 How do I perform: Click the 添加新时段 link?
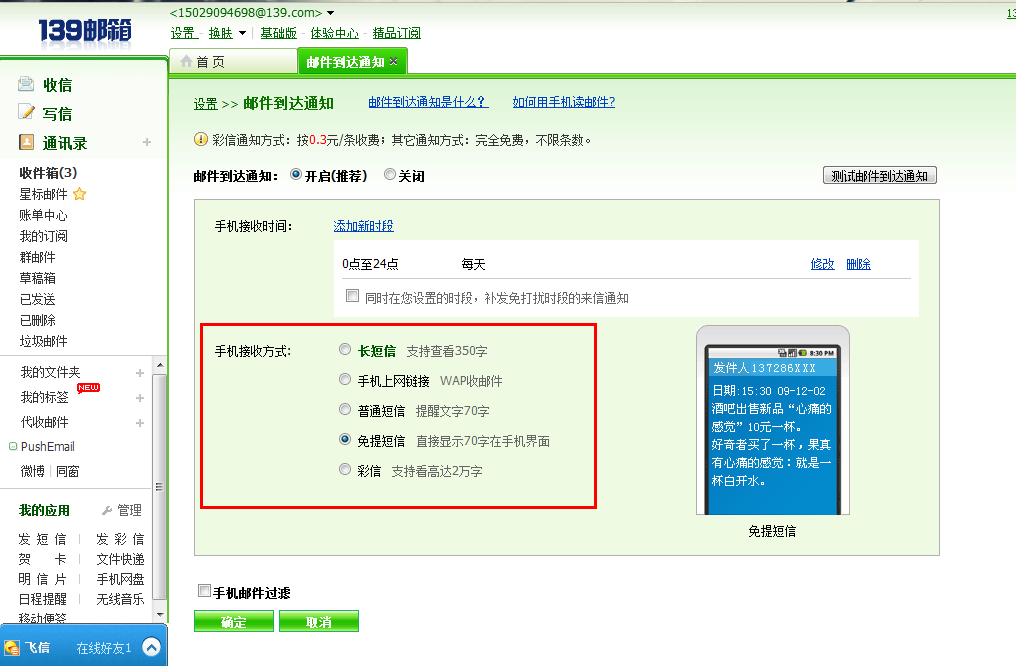point(363,226)
